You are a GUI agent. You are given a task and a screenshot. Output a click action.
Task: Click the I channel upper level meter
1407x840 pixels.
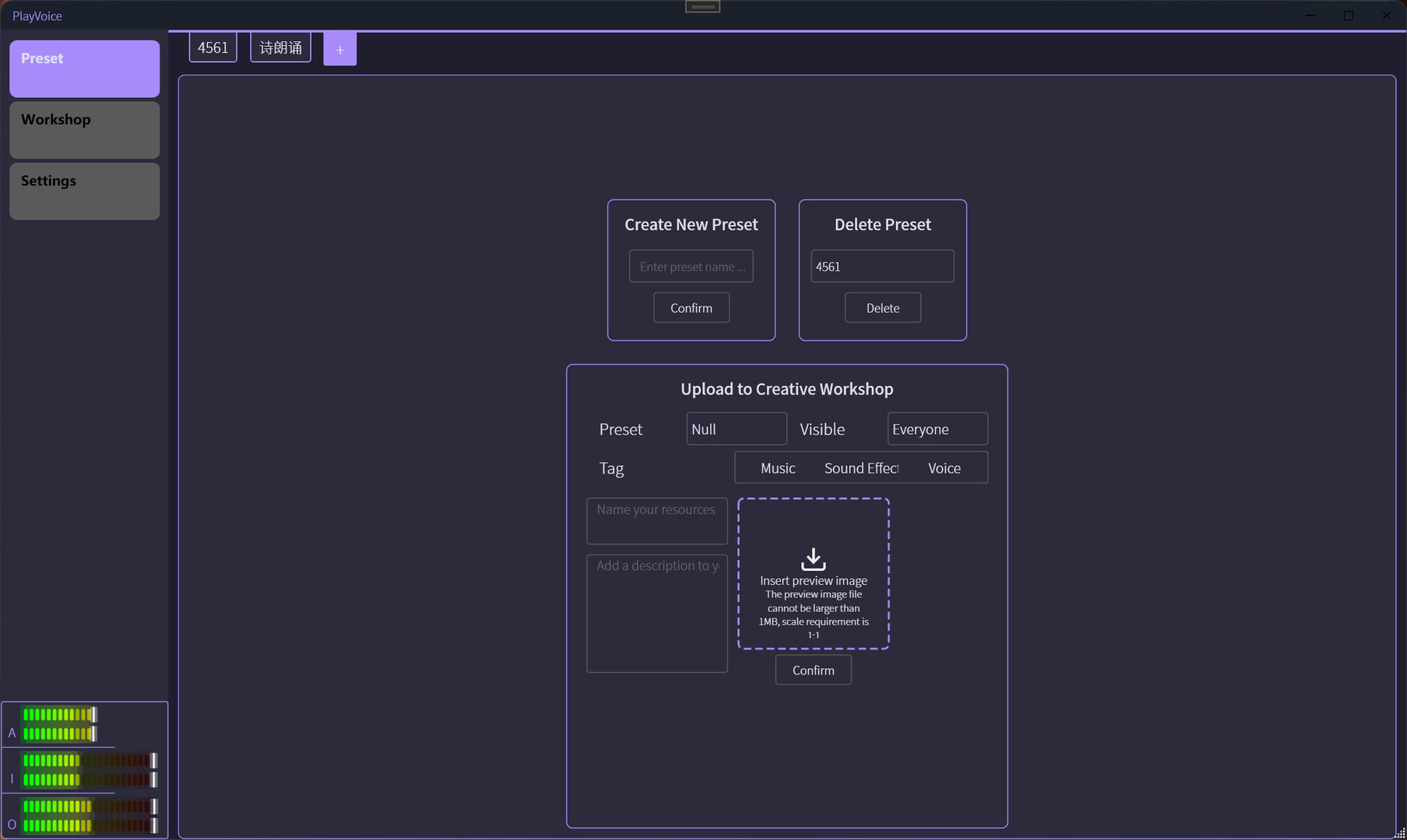(x=89, y=760)
